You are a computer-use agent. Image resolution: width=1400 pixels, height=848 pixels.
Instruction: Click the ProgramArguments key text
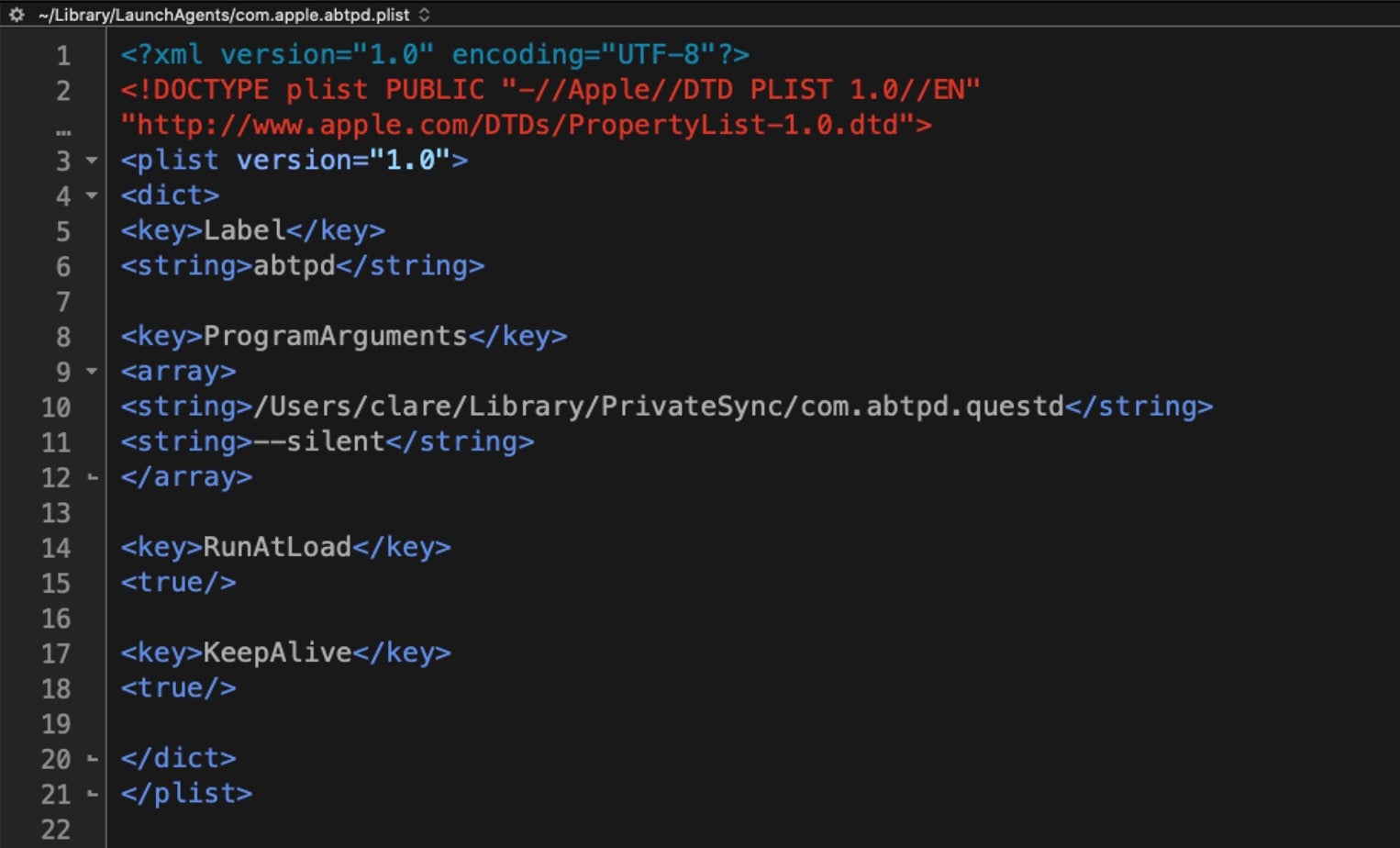click(x=335, y=337)
